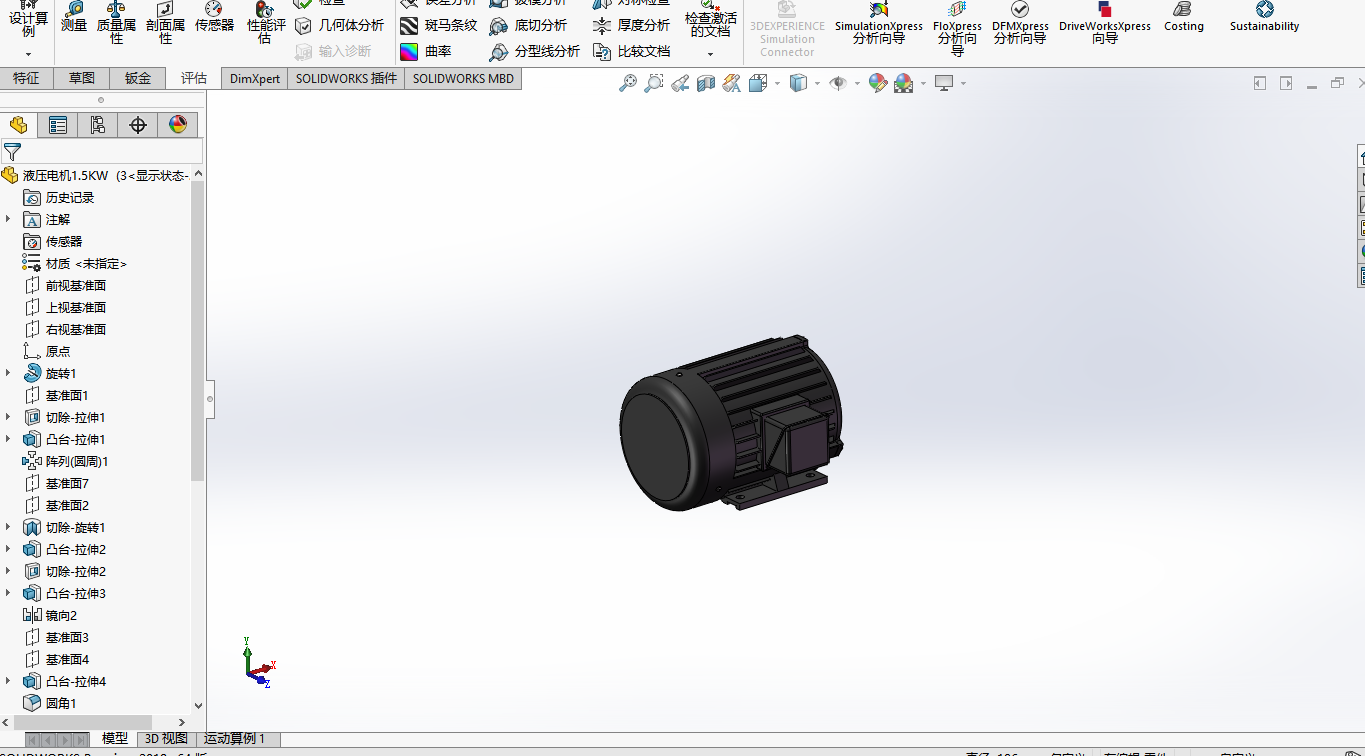Open View Settings monitor icon
This screenshot has width=1365, height=756.
click(944, 84)
